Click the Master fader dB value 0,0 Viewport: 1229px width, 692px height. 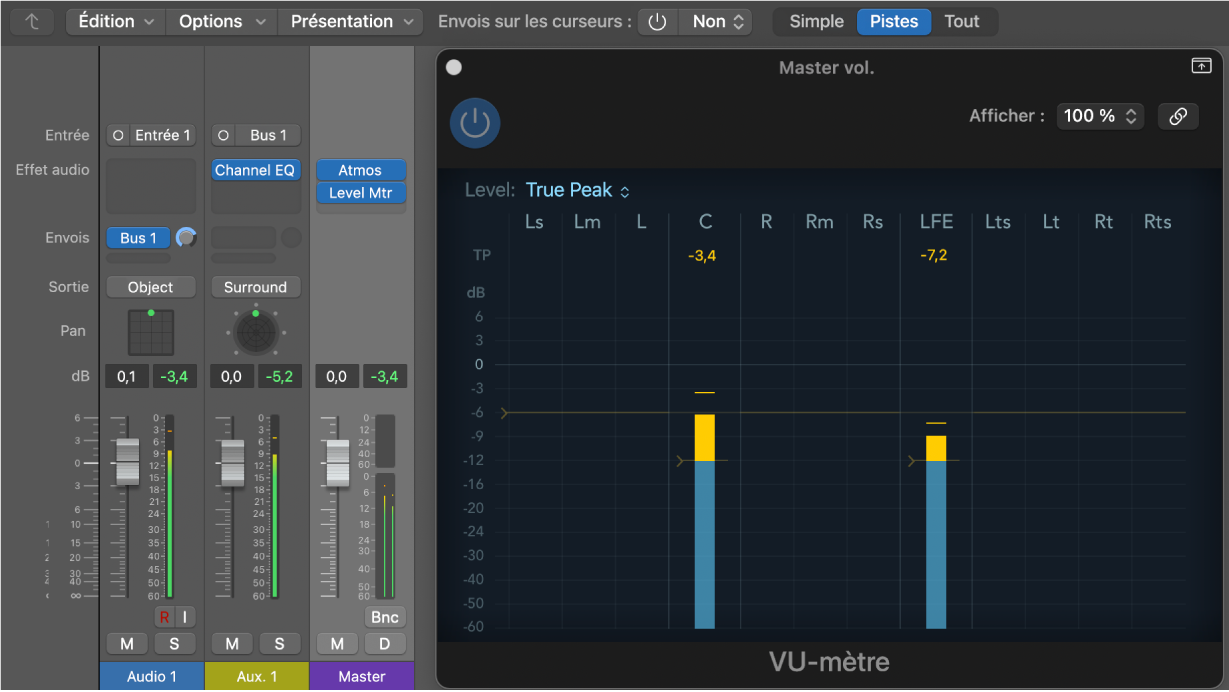tap(336, 377)
